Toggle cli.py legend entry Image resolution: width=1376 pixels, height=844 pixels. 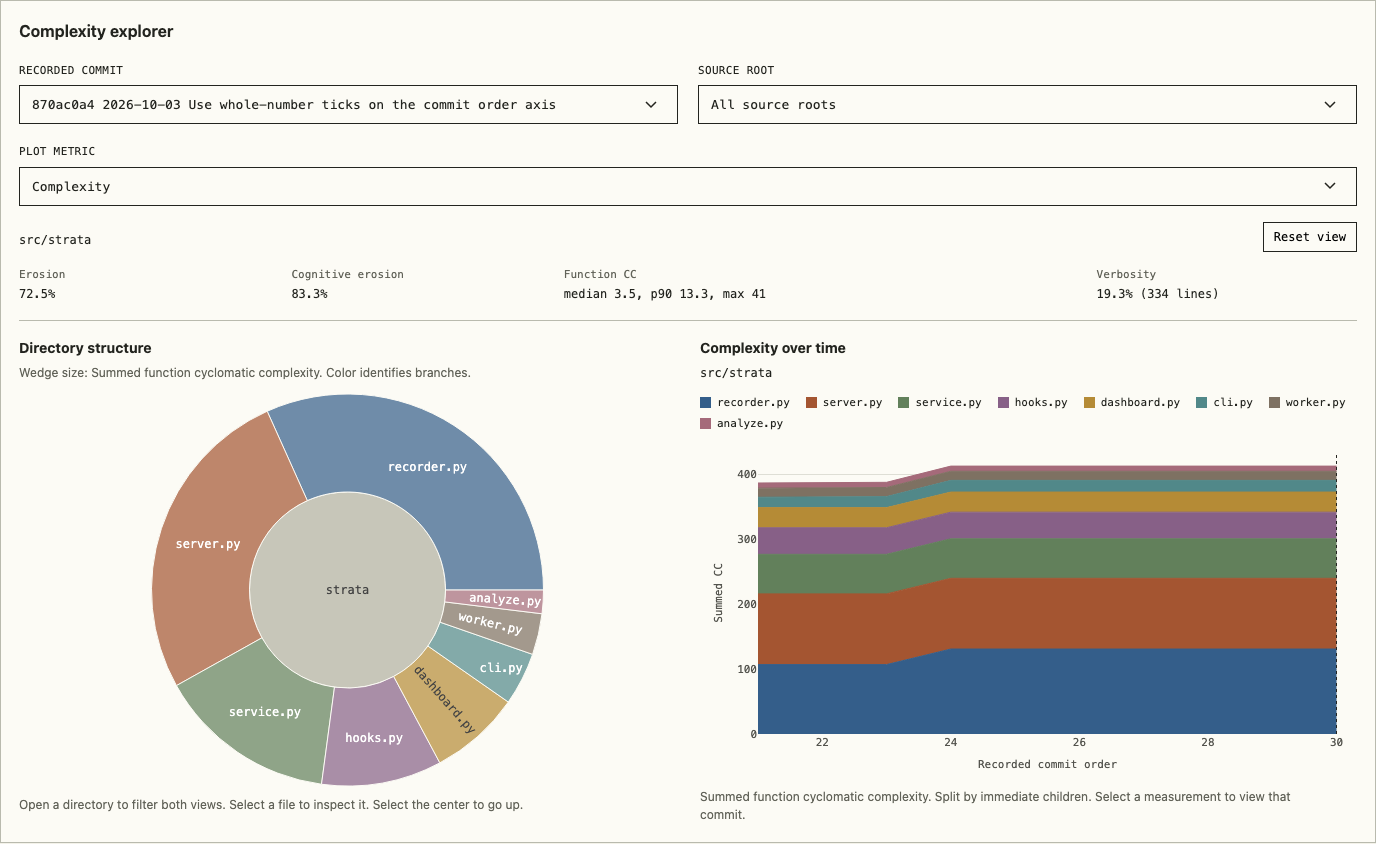click(1224, 402)
